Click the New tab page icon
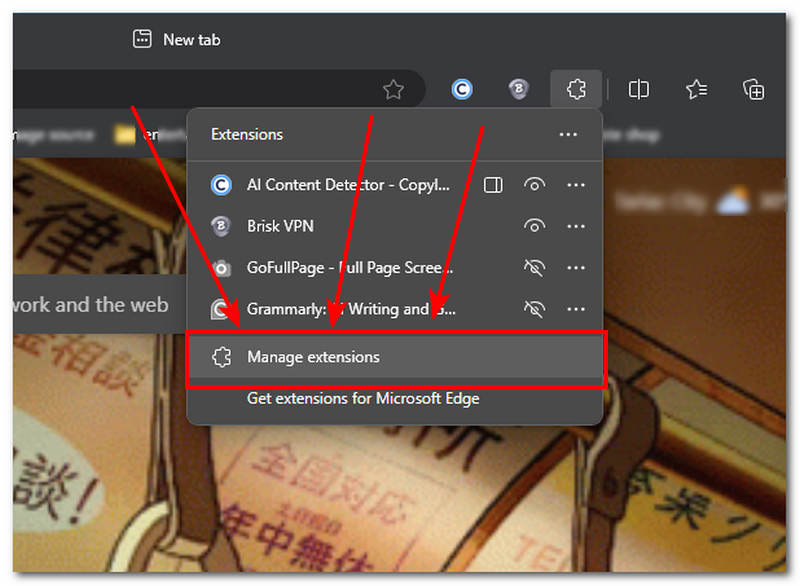Viewport: 800px width, 586px height. [142, 39]
